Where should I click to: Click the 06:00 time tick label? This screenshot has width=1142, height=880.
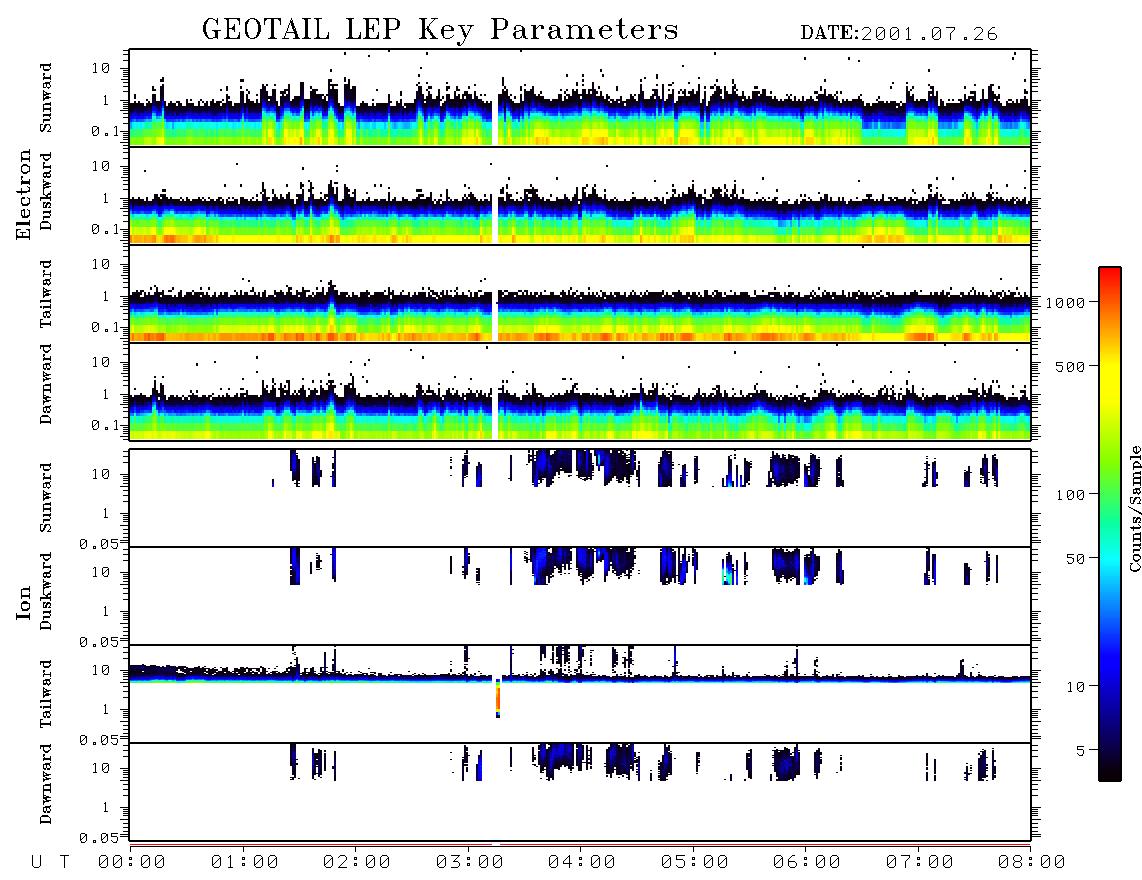pos(807,863)
